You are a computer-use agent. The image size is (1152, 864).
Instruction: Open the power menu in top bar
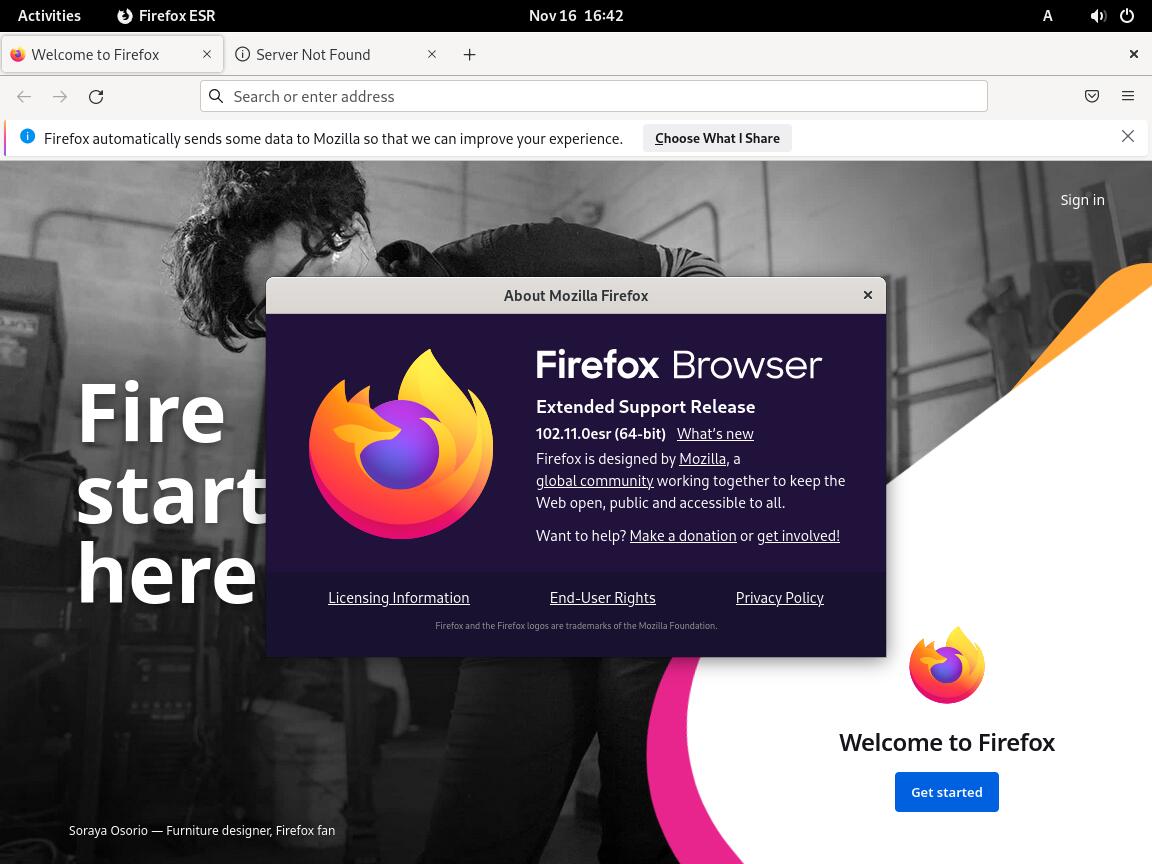(x=1127, y=15)
